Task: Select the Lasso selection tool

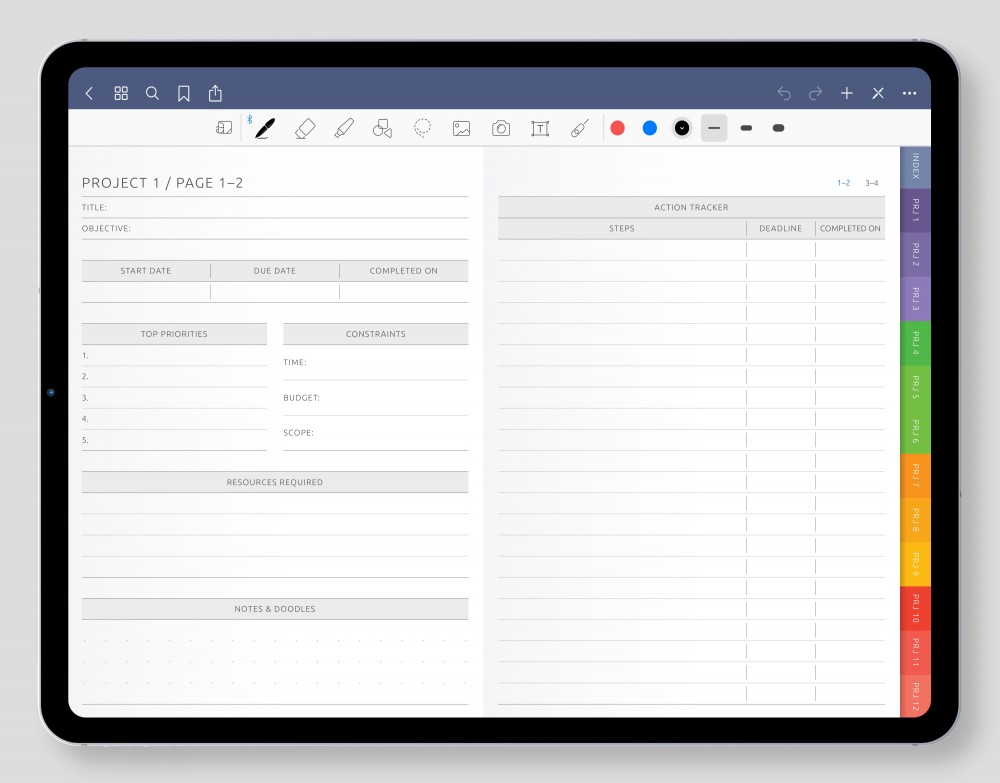Action: point(422,128)
